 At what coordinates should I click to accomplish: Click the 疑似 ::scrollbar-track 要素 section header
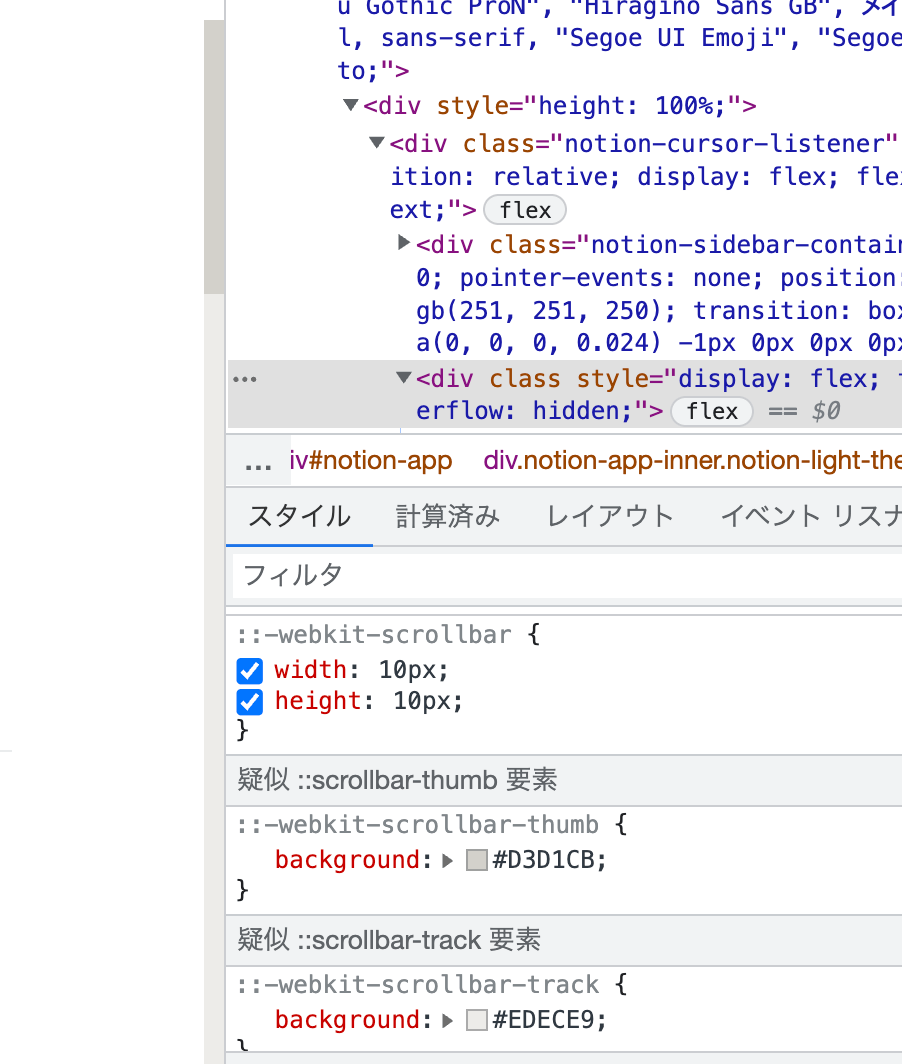click(564, 940)
